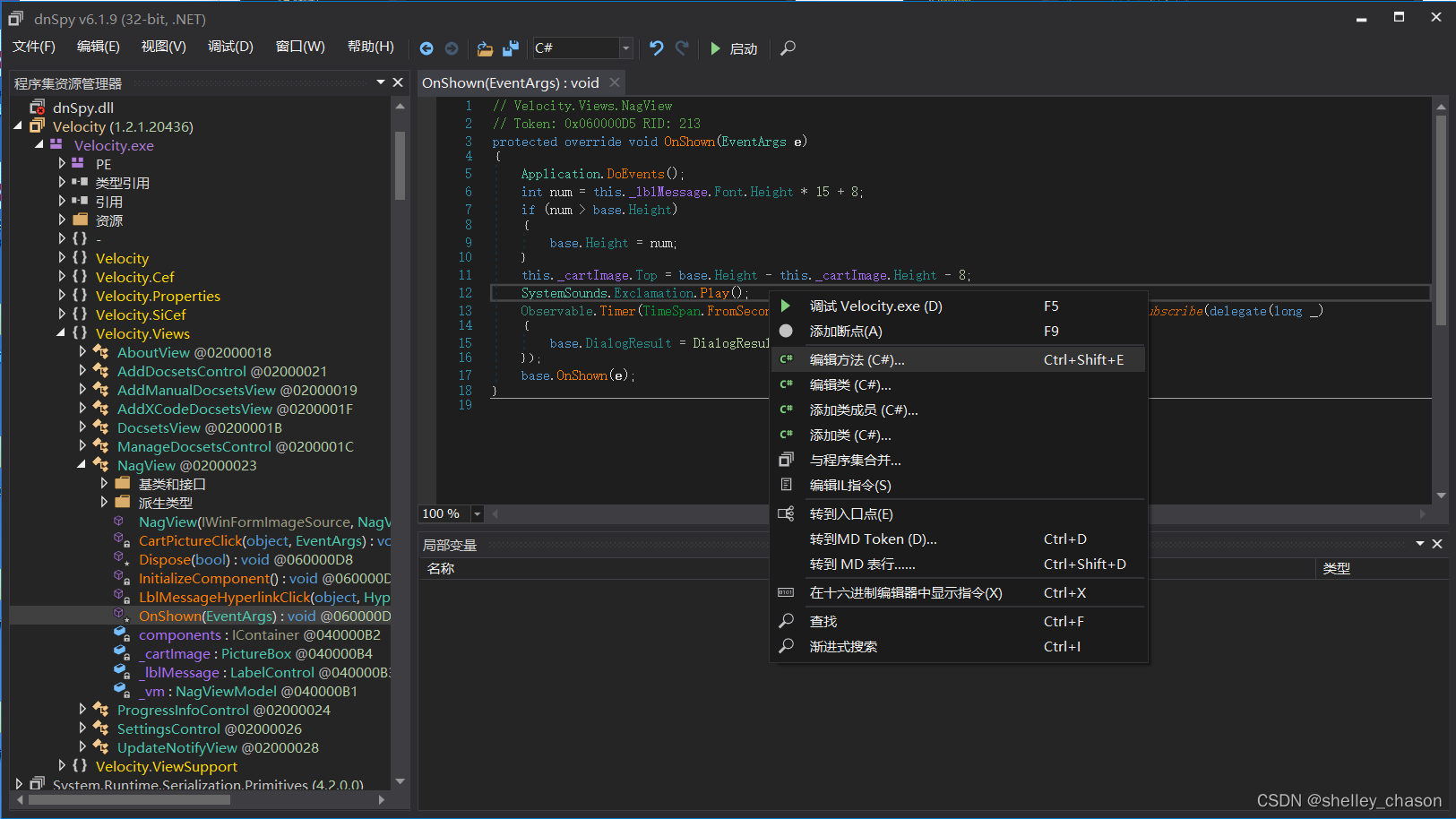
Task: Click the navigate forward arrow icon
Action: (452, 48)
